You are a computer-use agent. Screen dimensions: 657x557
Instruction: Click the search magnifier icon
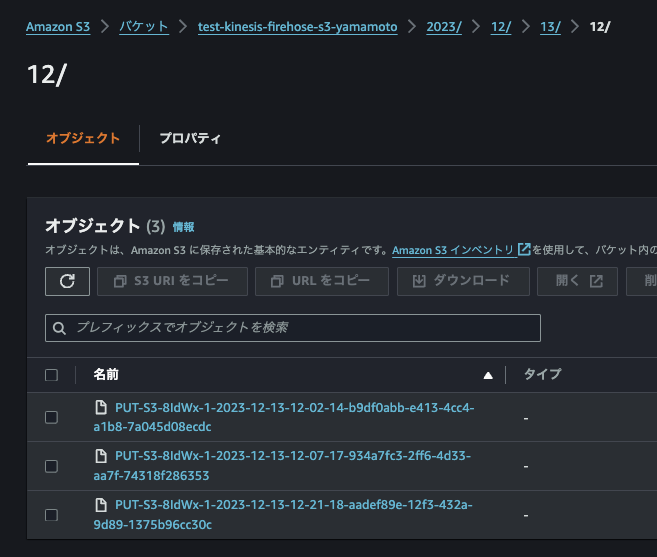59,328
